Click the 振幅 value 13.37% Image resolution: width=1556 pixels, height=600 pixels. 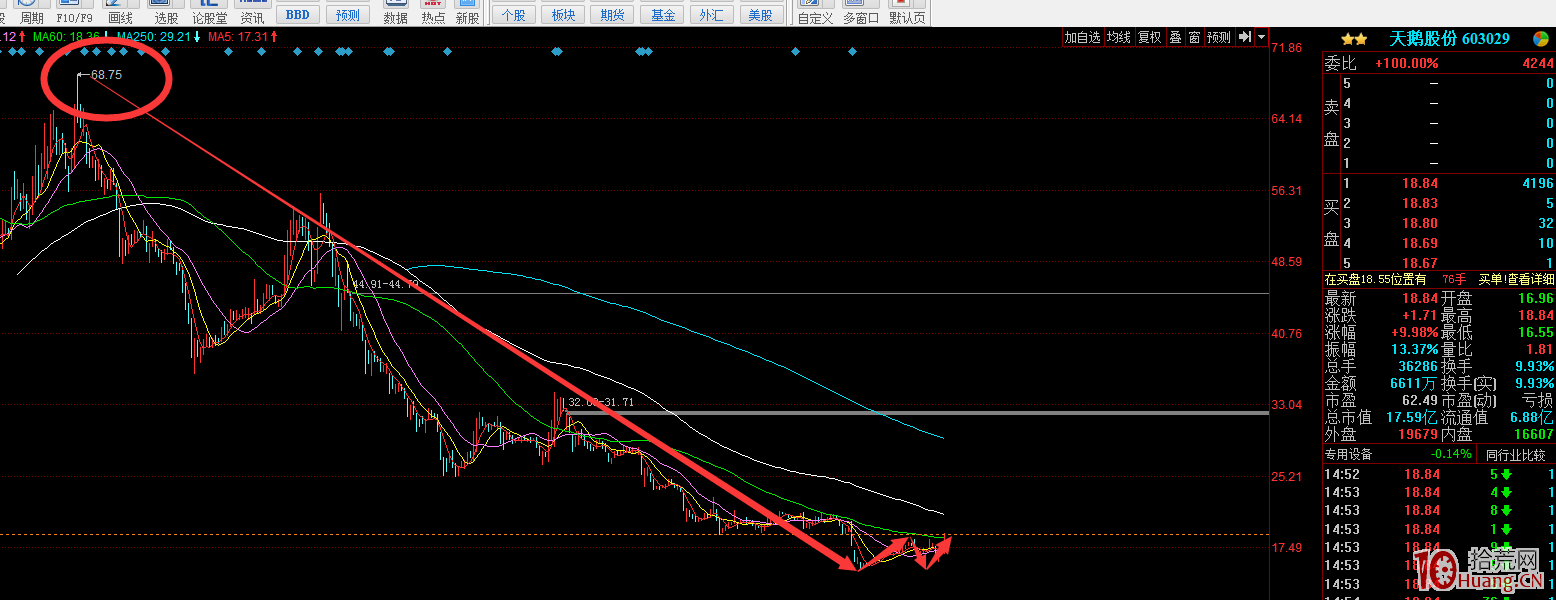click(1412, 350)
